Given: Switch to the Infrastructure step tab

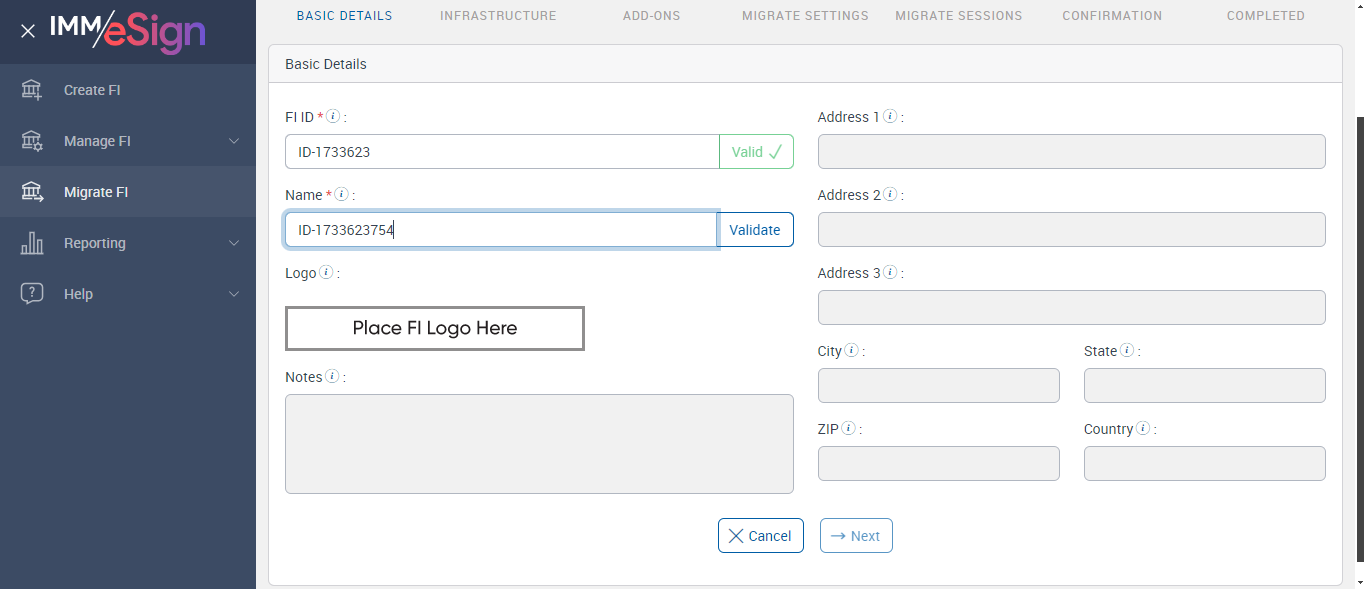Looking at the screenshot, I should pyautogui.click(x=498, y=16).
